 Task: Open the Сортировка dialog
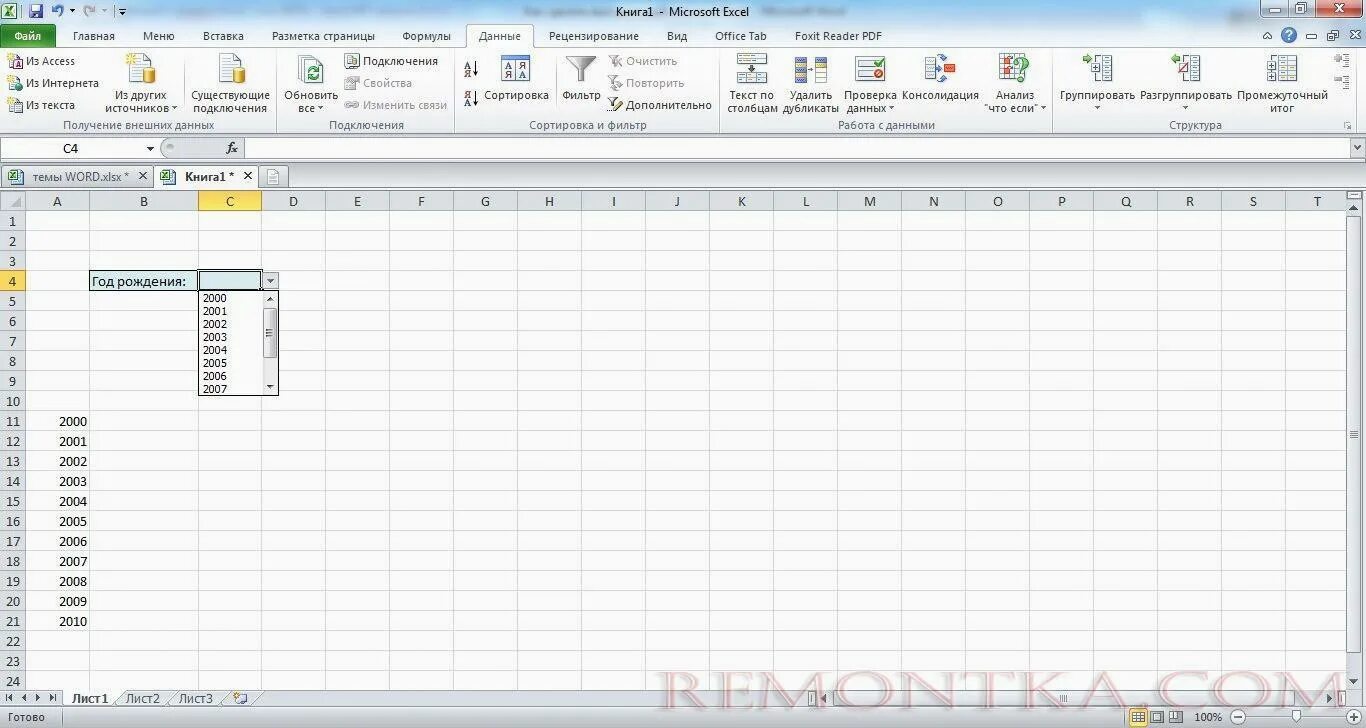[516, 79]
